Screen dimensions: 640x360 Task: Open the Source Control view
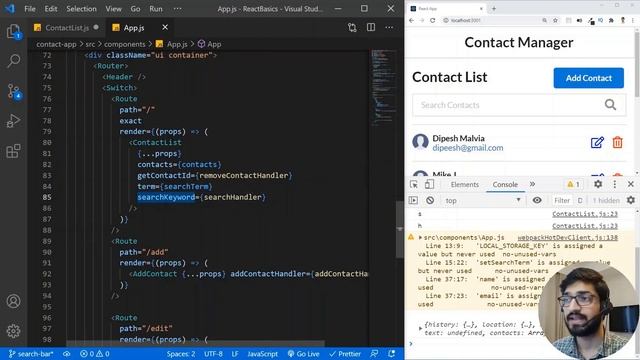pos(13,91)
